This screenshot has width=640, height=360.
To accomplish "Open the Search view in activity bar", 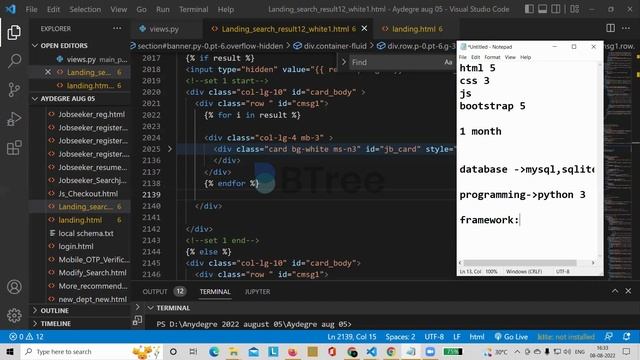I will click(x=14, y=61).
